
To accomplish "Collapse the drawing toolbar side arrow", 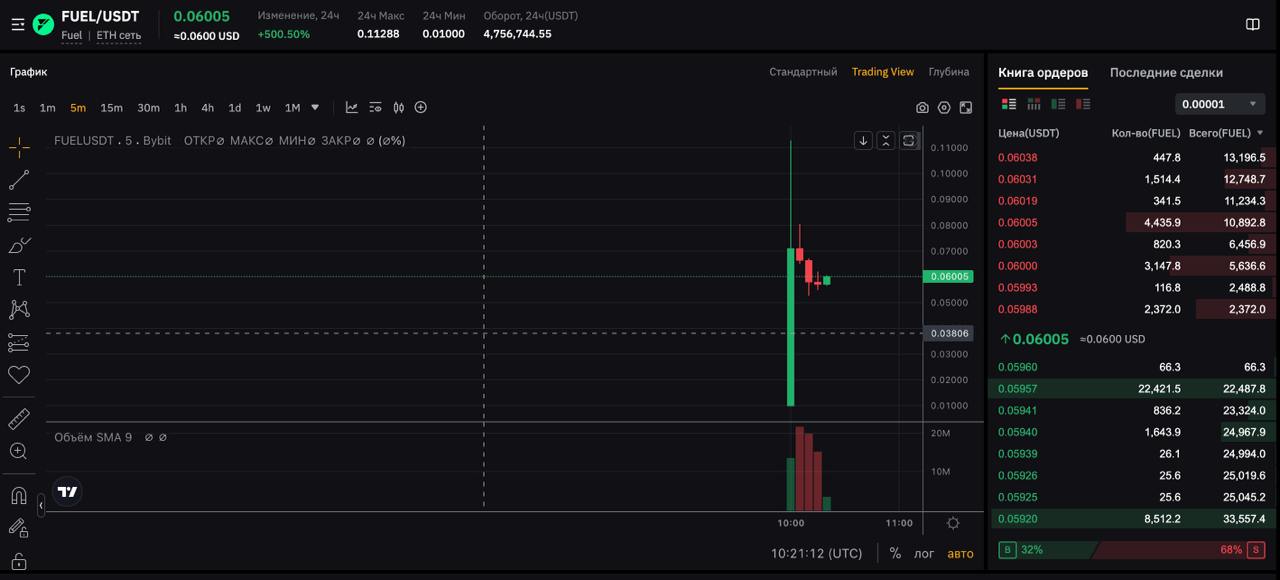I will click(40, 506).
